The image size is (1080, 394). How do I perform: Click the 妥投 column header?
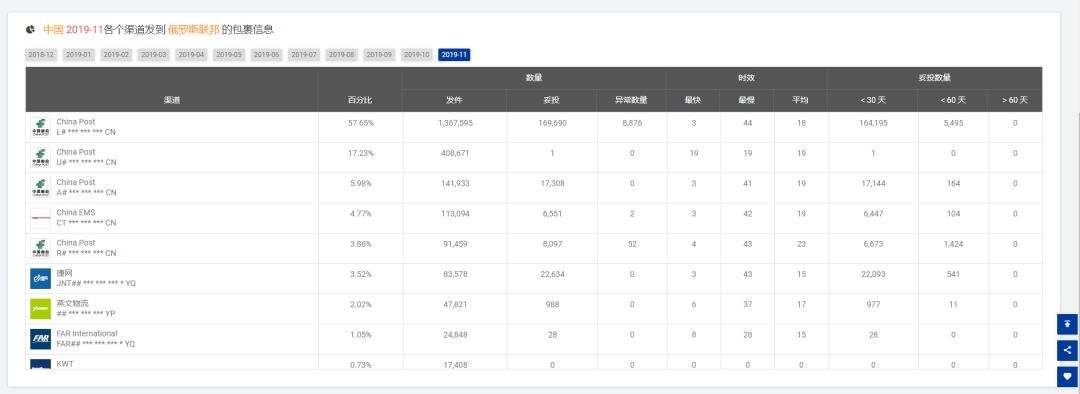[552, 101]
